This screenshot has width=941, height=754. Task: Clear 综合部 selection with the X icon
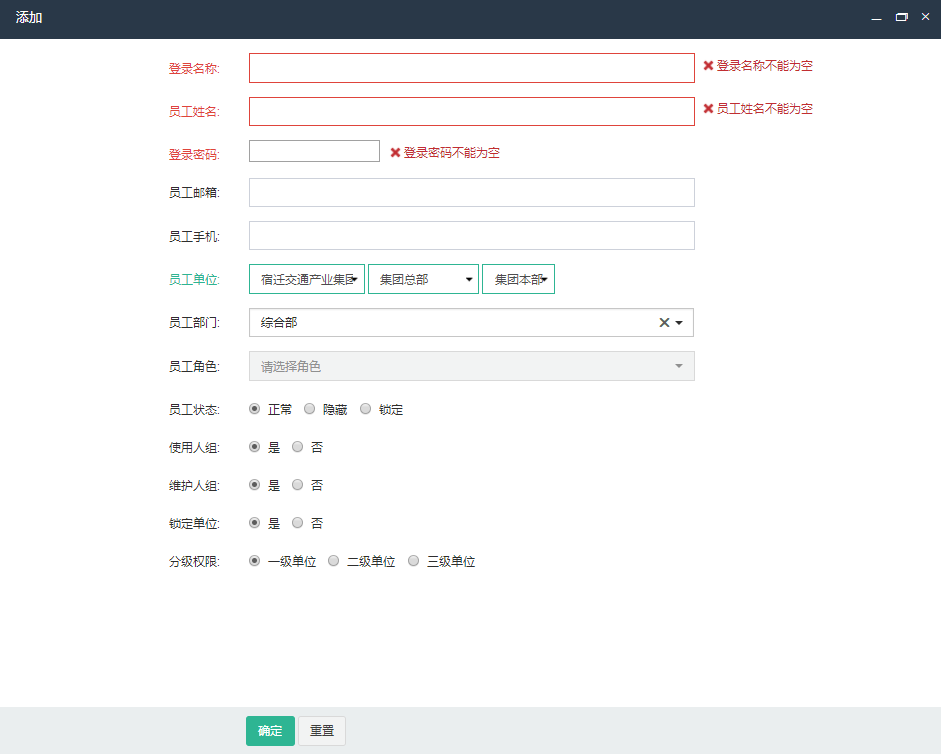click(663, 323)
